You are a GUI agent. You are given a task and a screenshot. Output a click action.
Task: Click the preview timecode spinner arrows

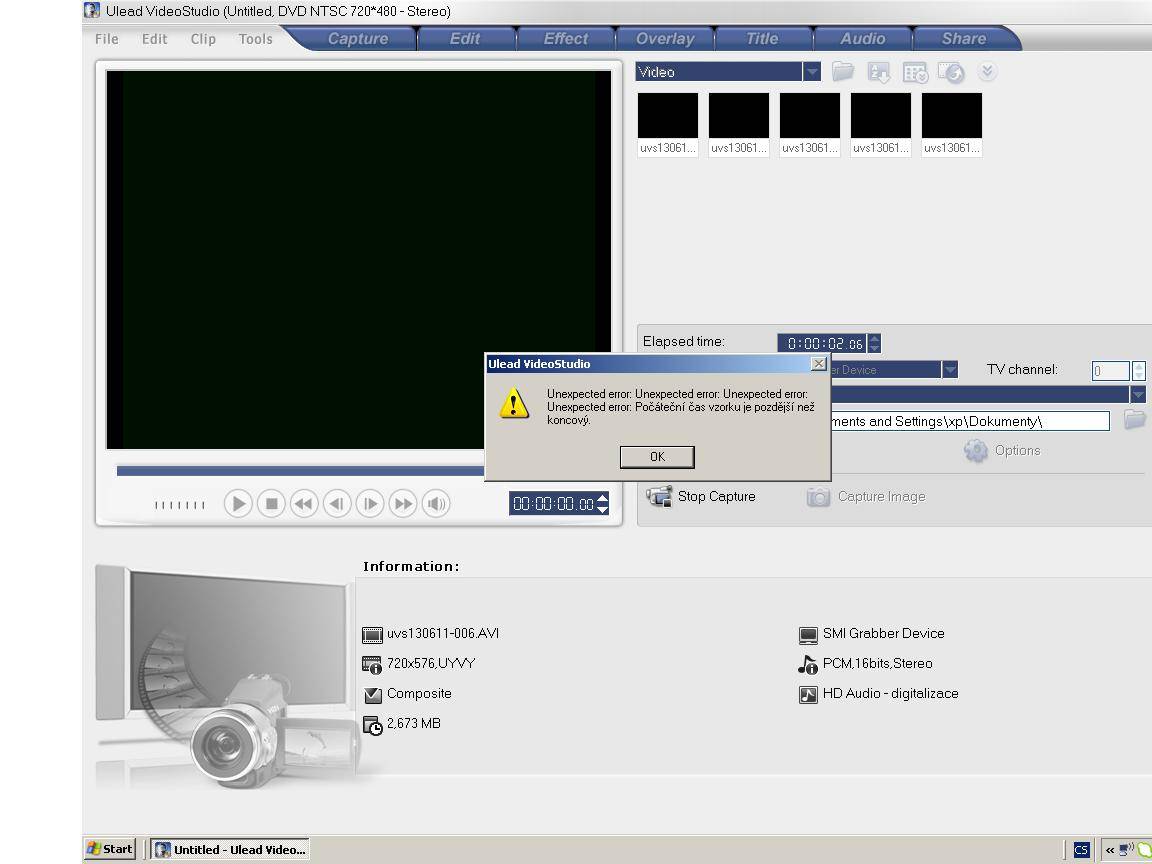tap(602, 504)
